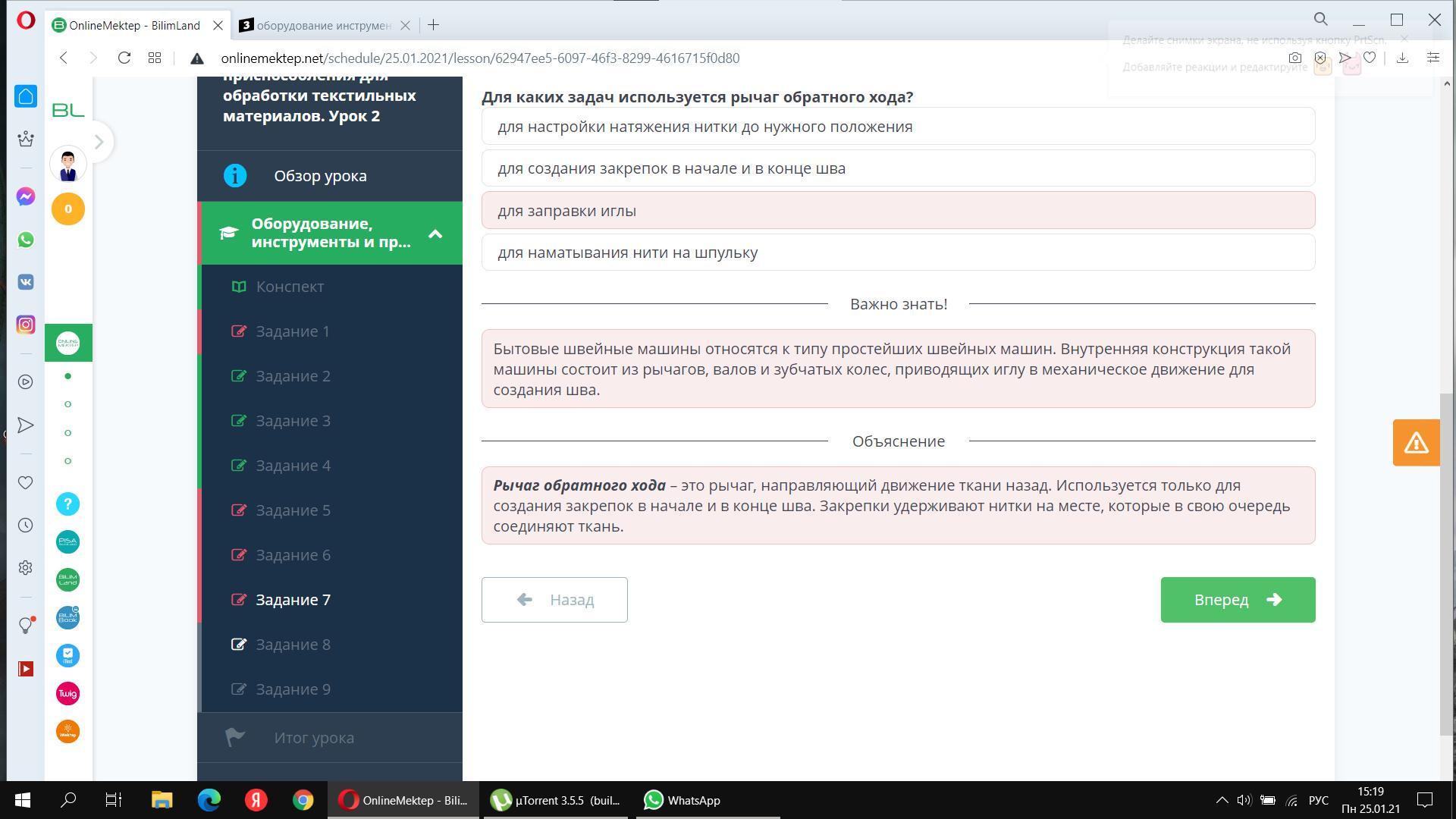1456x819 pixels.
Task: Open Messenger in Opera sidebar
Action: pyautogui.click(x=26, y=197)
